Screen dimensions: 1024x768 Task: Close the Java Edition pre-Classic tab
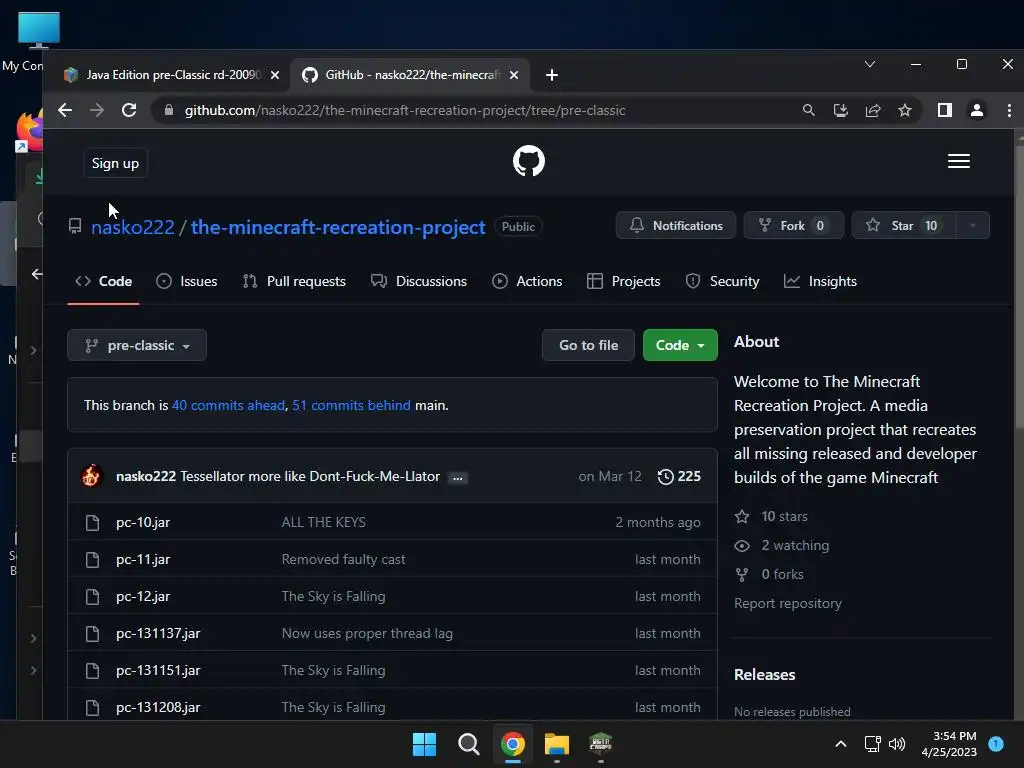[275, 75]
